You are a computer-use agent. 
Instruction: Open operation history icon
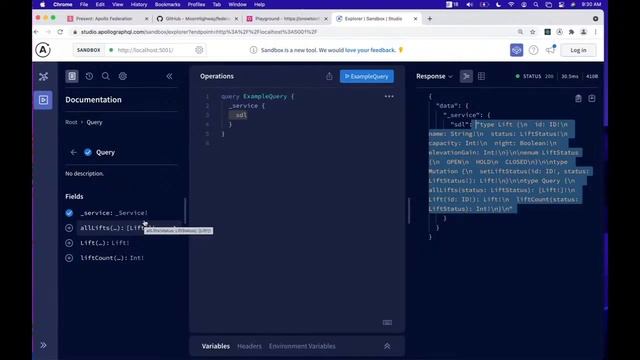click(89, 76)
